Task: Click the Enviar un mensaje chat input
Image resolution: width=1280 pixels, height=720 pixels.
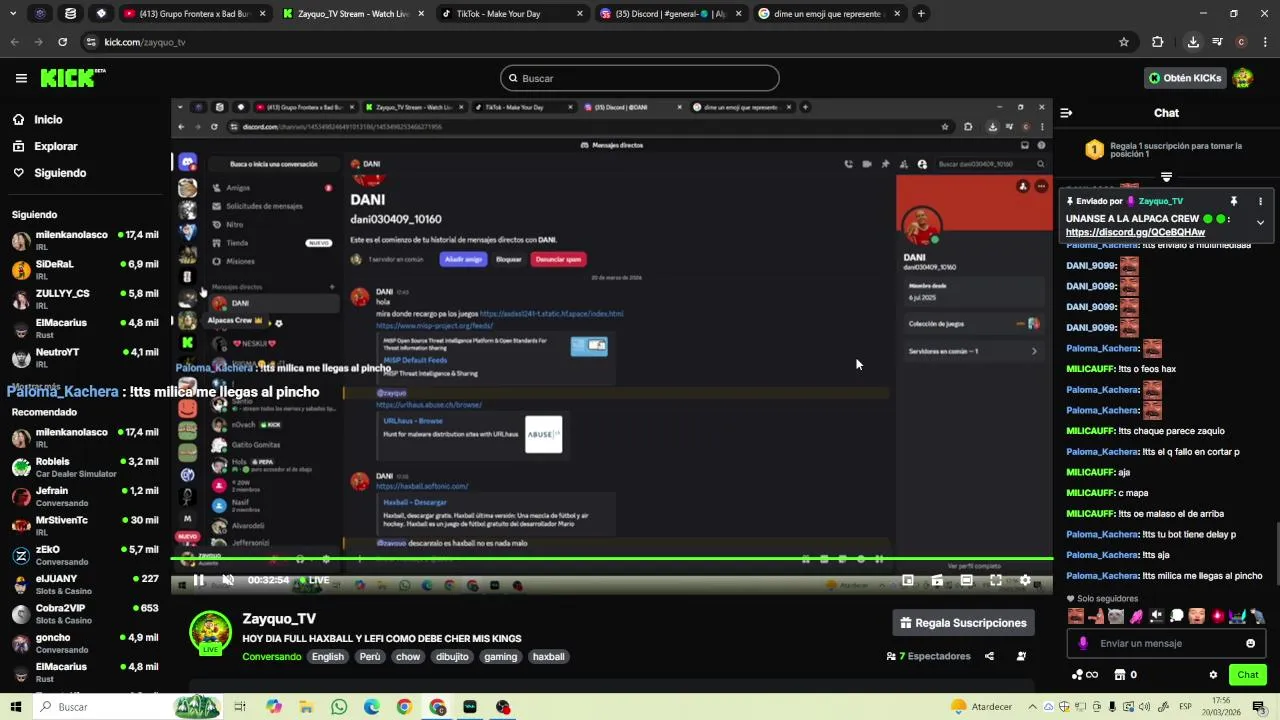Action: 1165,643
